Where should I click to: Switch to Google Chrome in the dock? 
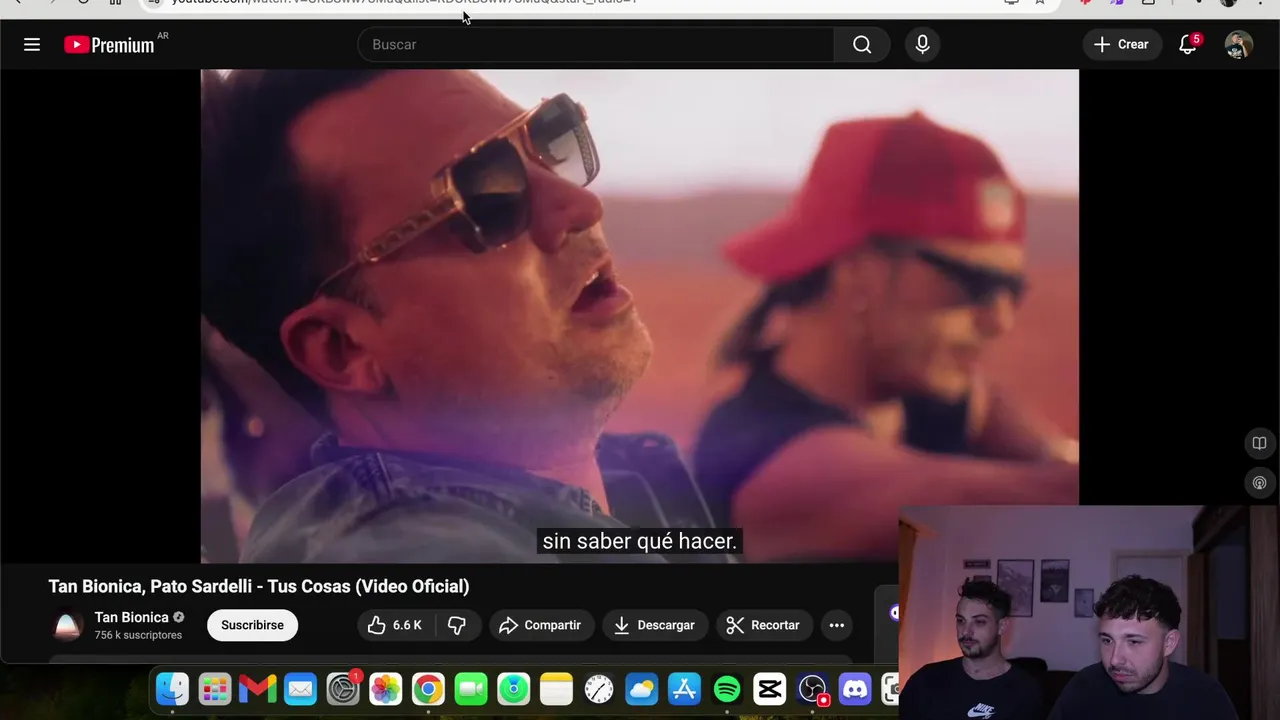click(x=428, y=689)
